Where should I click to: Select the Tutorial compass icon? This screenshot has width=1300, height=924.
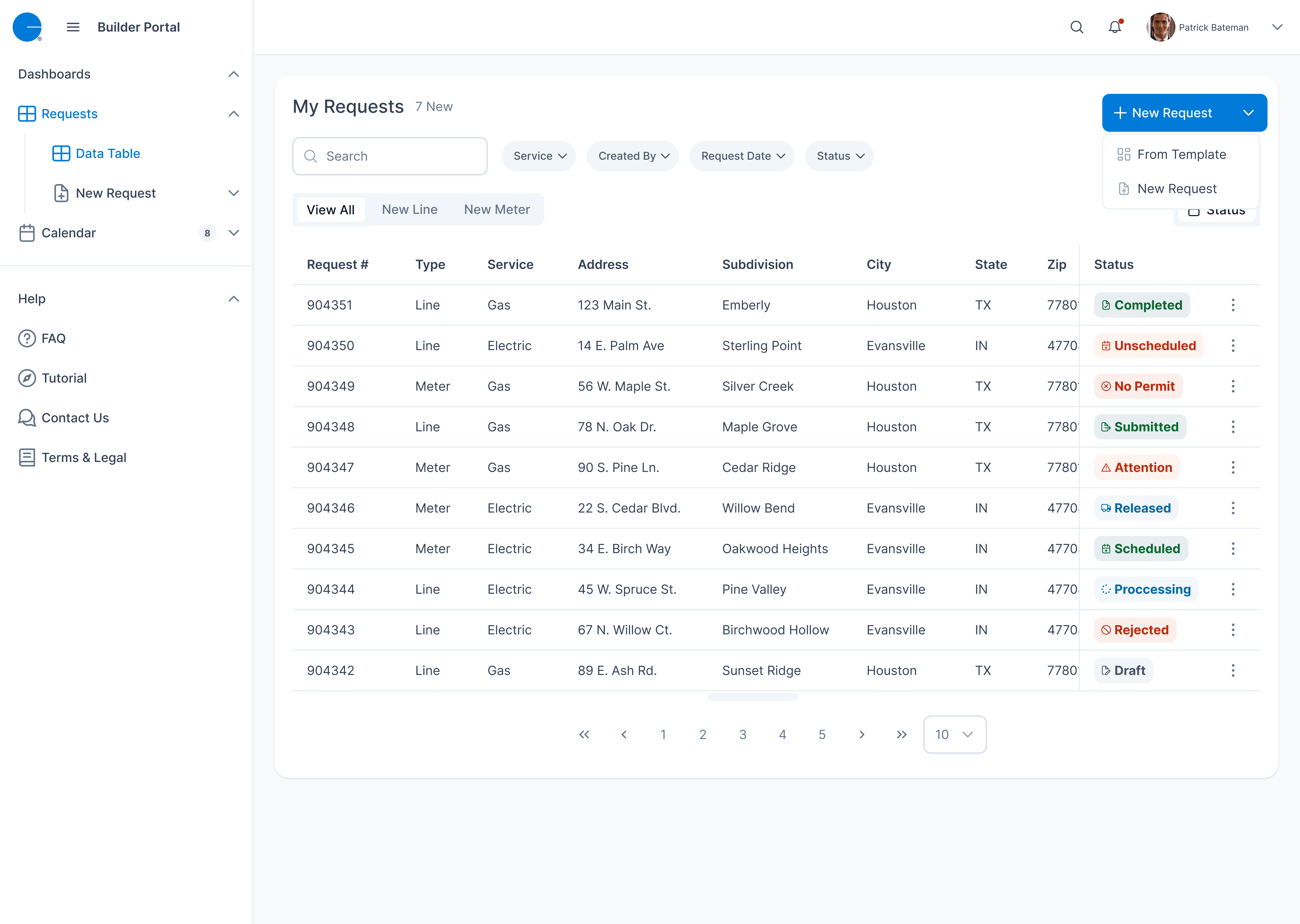(27, 378)
